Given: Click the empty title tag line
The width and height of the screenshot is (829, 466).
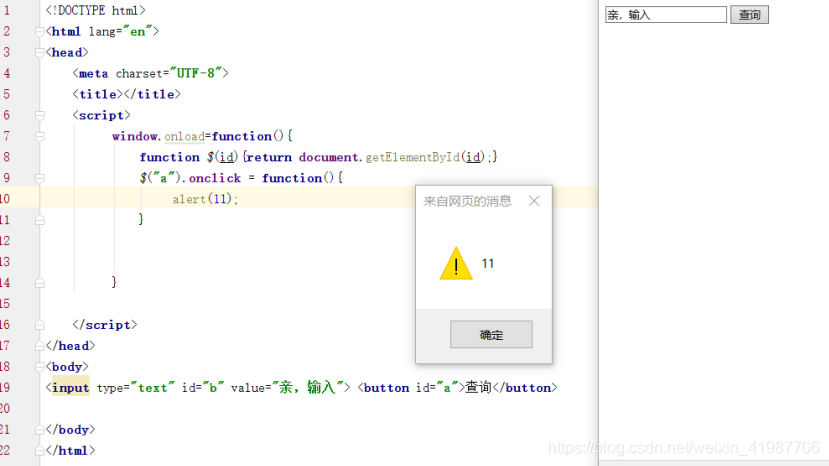Looking at the screenshot, I should (126, 94).
